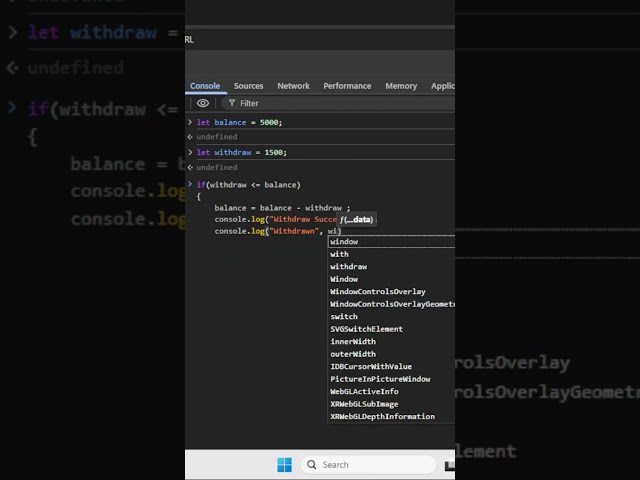Select 'XRWebGLSubImage' suggestion
640x480 pixels.
(x=391, y=404)
